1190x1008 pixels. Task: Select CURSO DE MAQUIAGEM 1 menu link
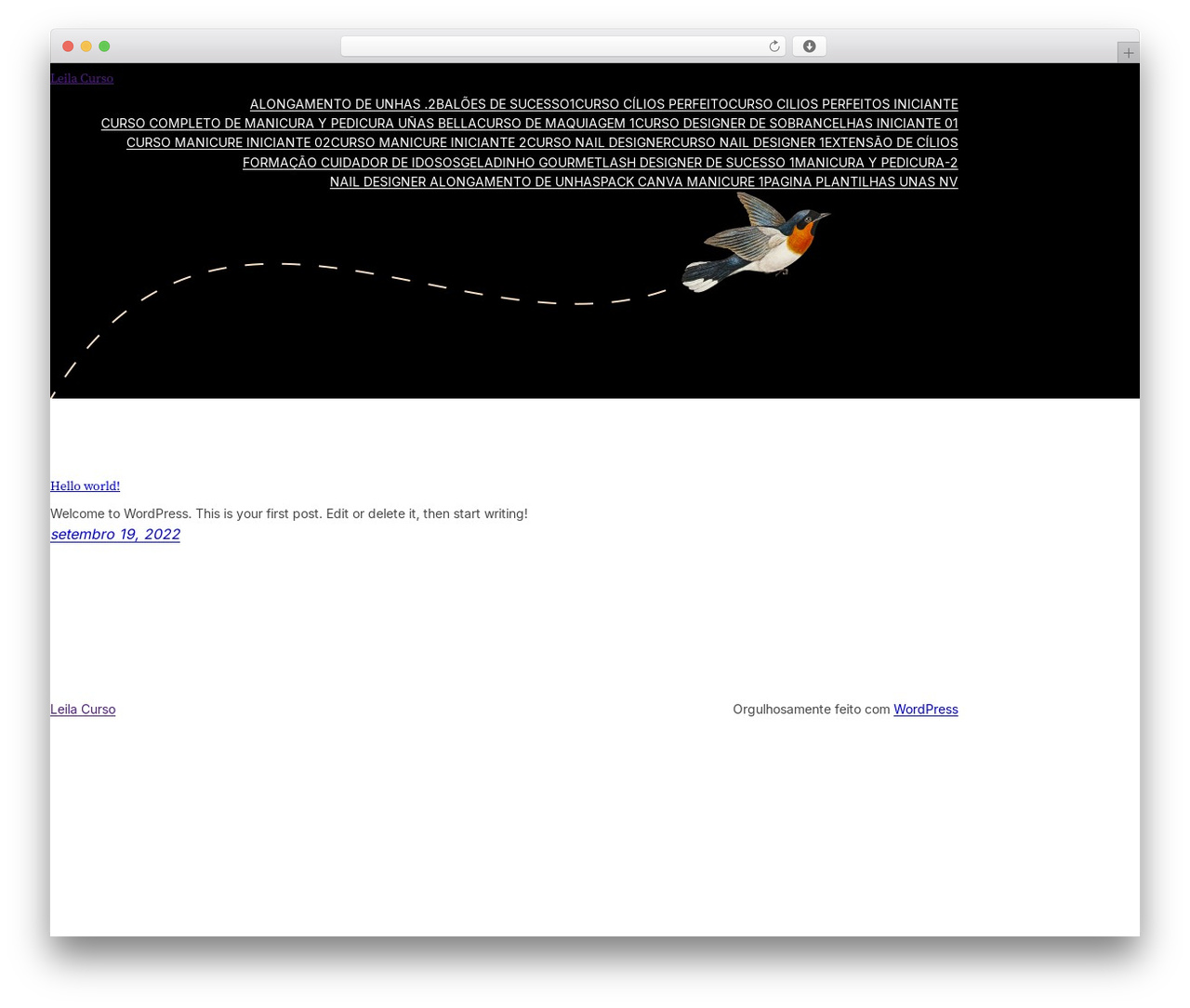tap(556, 124)
